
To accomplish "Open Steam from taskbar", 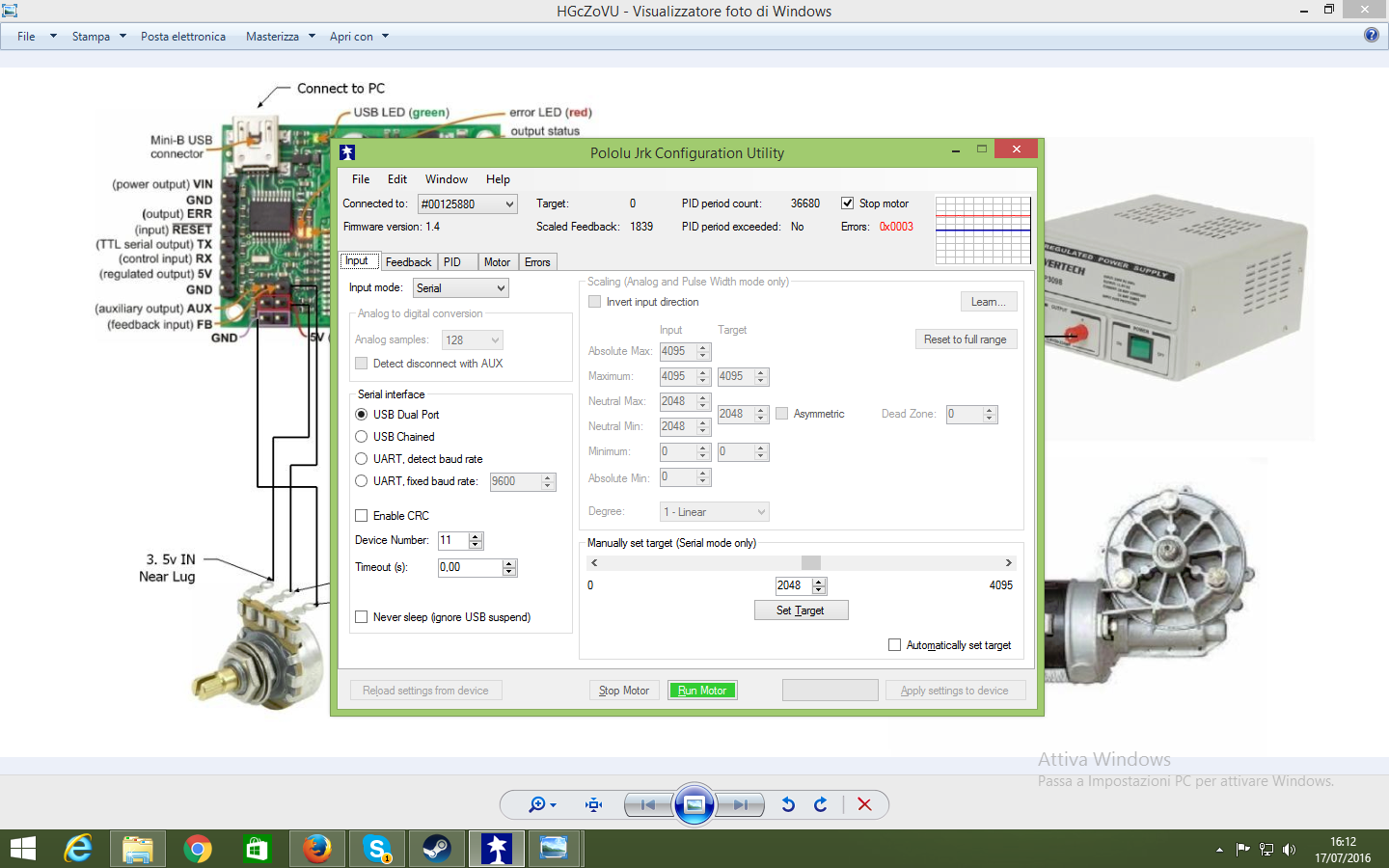I will point(436,849).
